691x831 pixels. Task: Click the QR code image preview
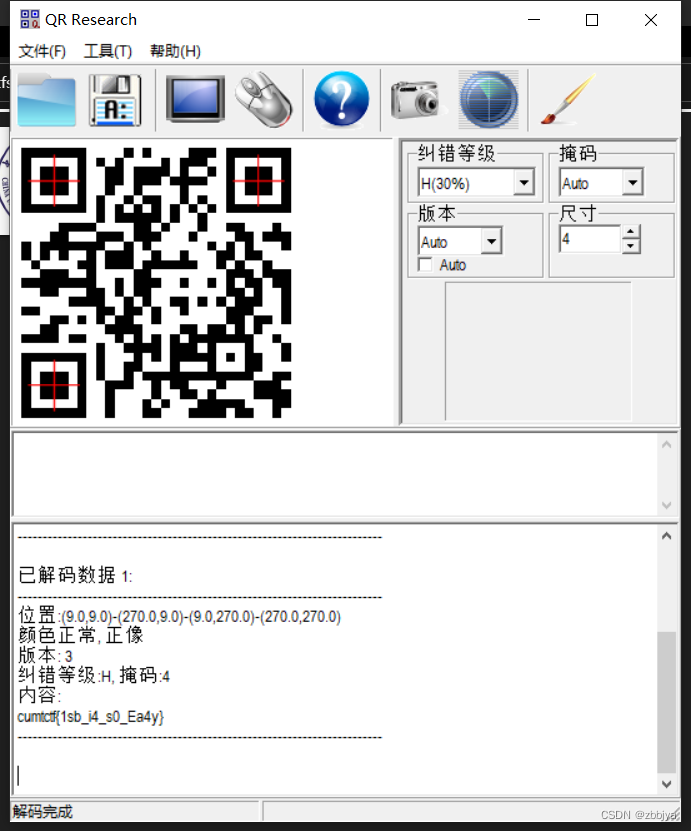click(156, 282)
